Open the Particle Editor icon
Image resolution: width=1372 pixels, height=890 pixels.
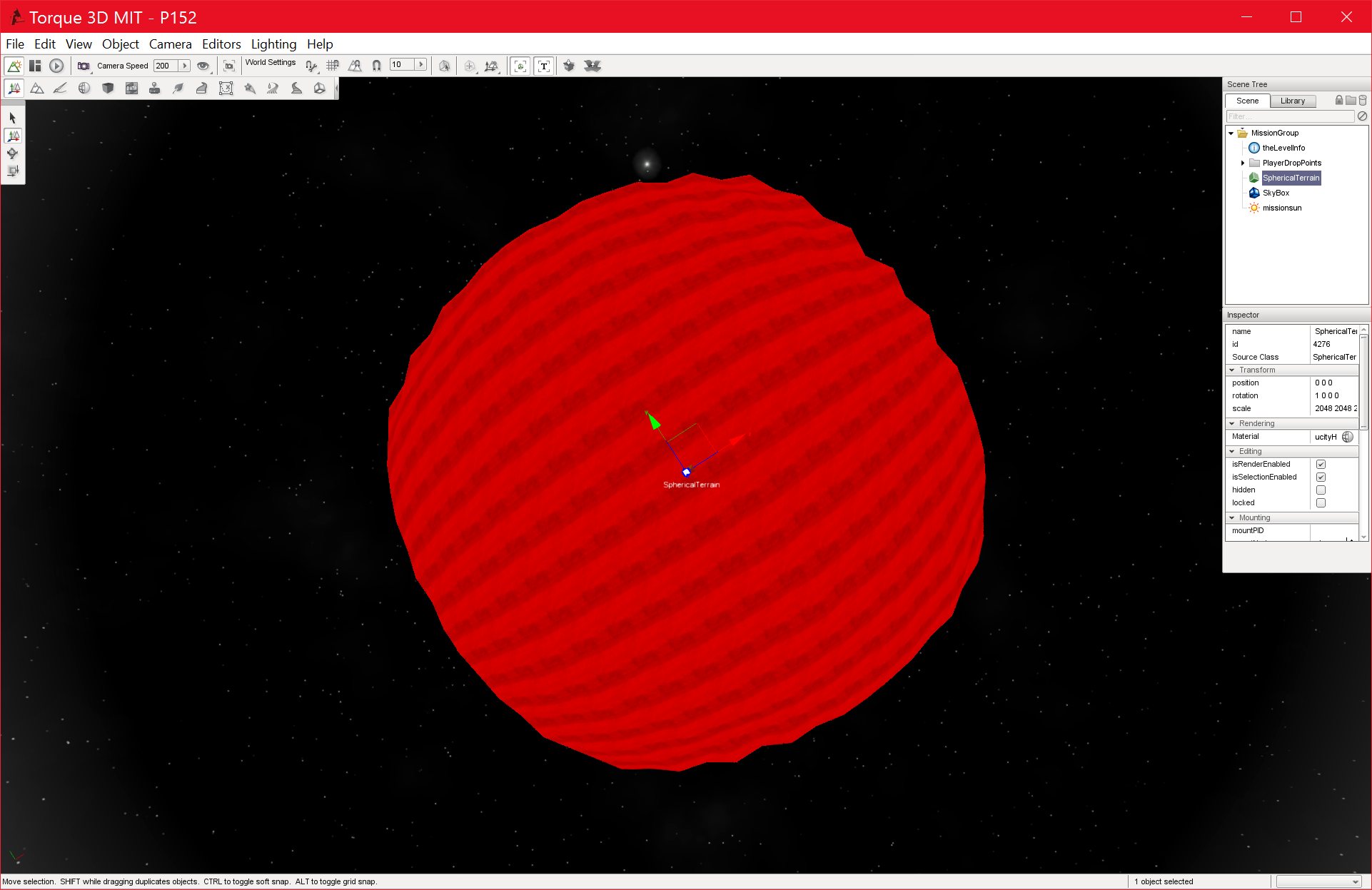249,88
